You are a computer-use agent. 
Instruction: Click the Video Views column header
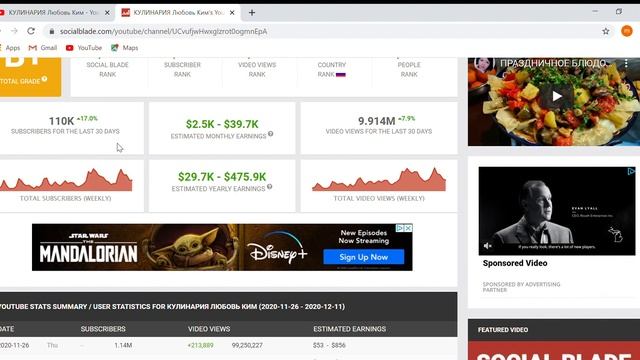coord(209,329)
